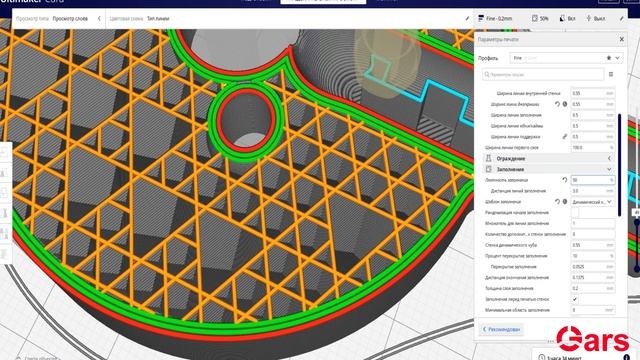Viewport: 640px width, 360px height.
Task: Edit infill overlap percentage 10 field
Action: pyautogui.click(x=593, y=256)
